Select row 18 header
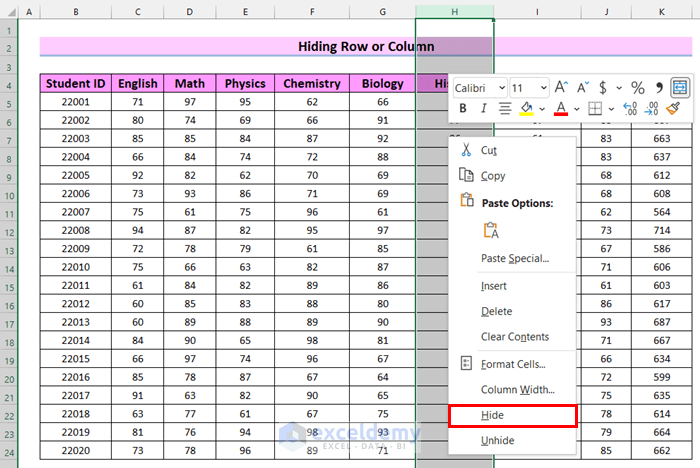Screen dimensions: 700x468 click(9, 343)
